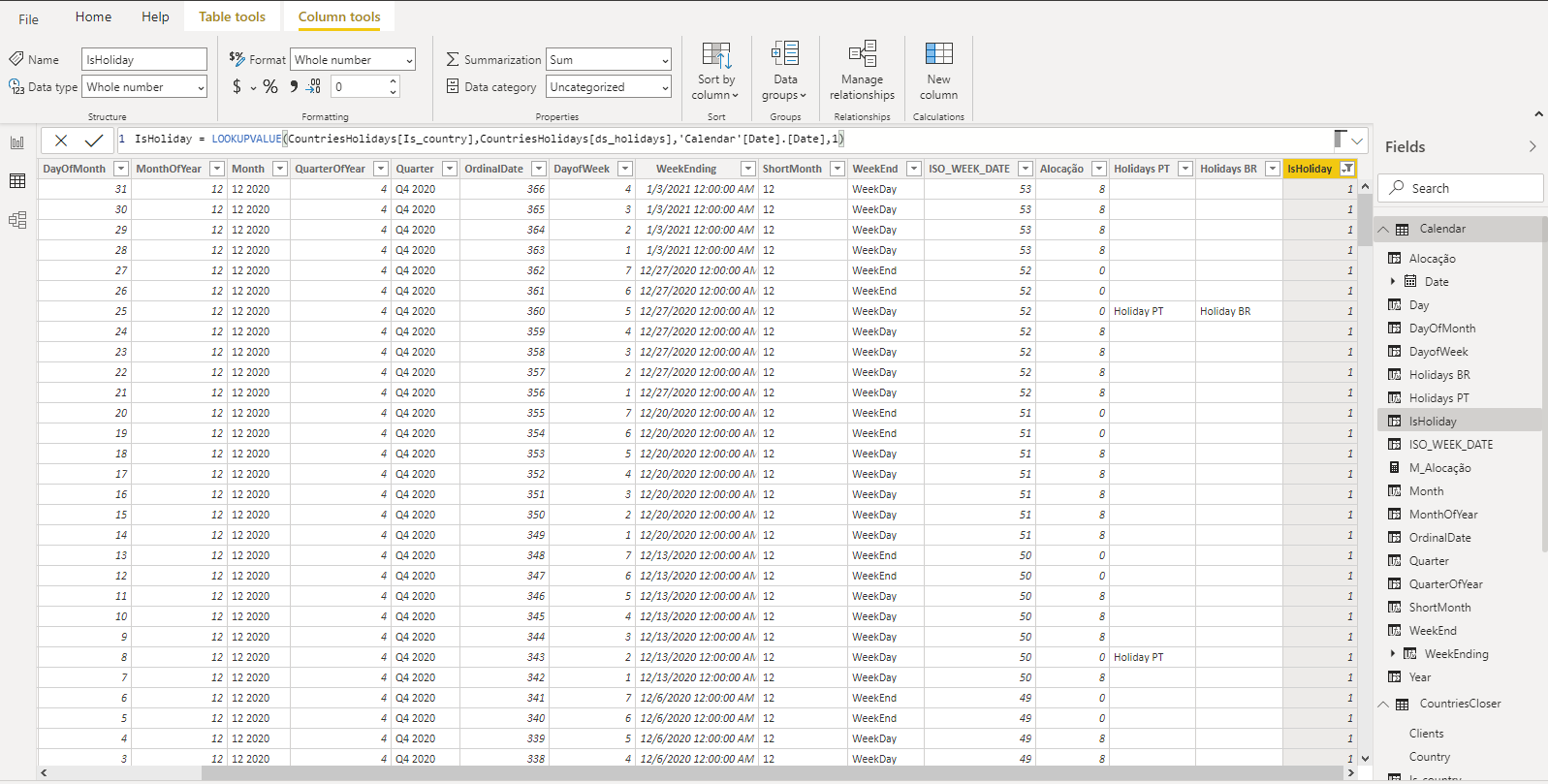Image resolution: width=1548 pixels, height=784 pixels.
Task: Click the Holidays BR column header
Action: 1228,169
